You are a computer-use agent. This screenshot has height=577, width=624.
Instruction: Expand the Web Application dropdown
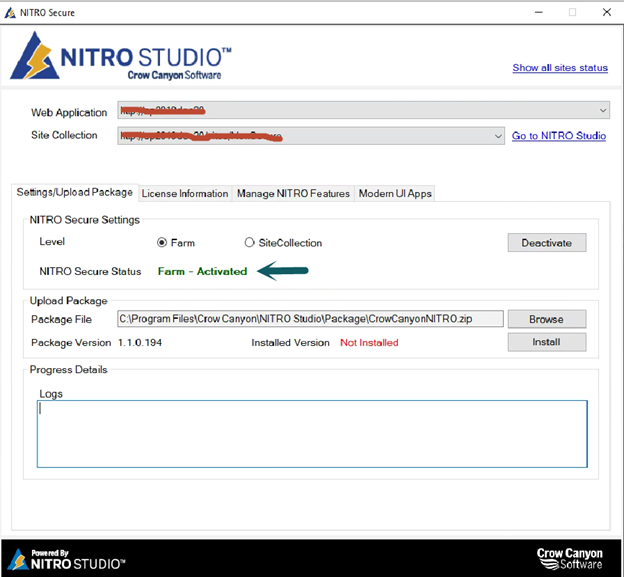603,110
